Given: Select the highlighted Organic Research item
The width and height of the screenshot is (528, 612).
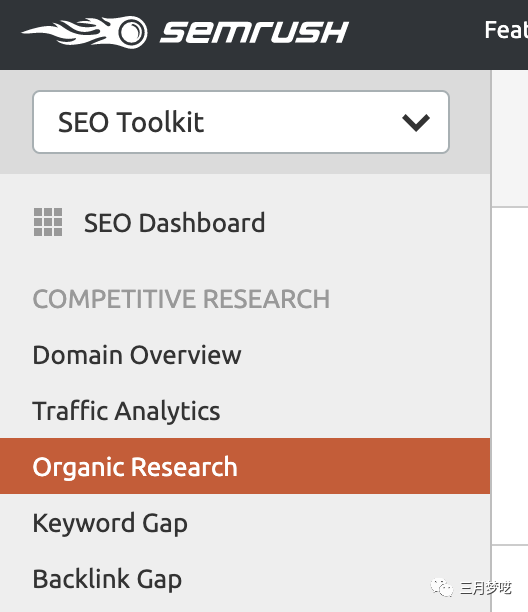Looking at the screenshot, I should [245, 466].
